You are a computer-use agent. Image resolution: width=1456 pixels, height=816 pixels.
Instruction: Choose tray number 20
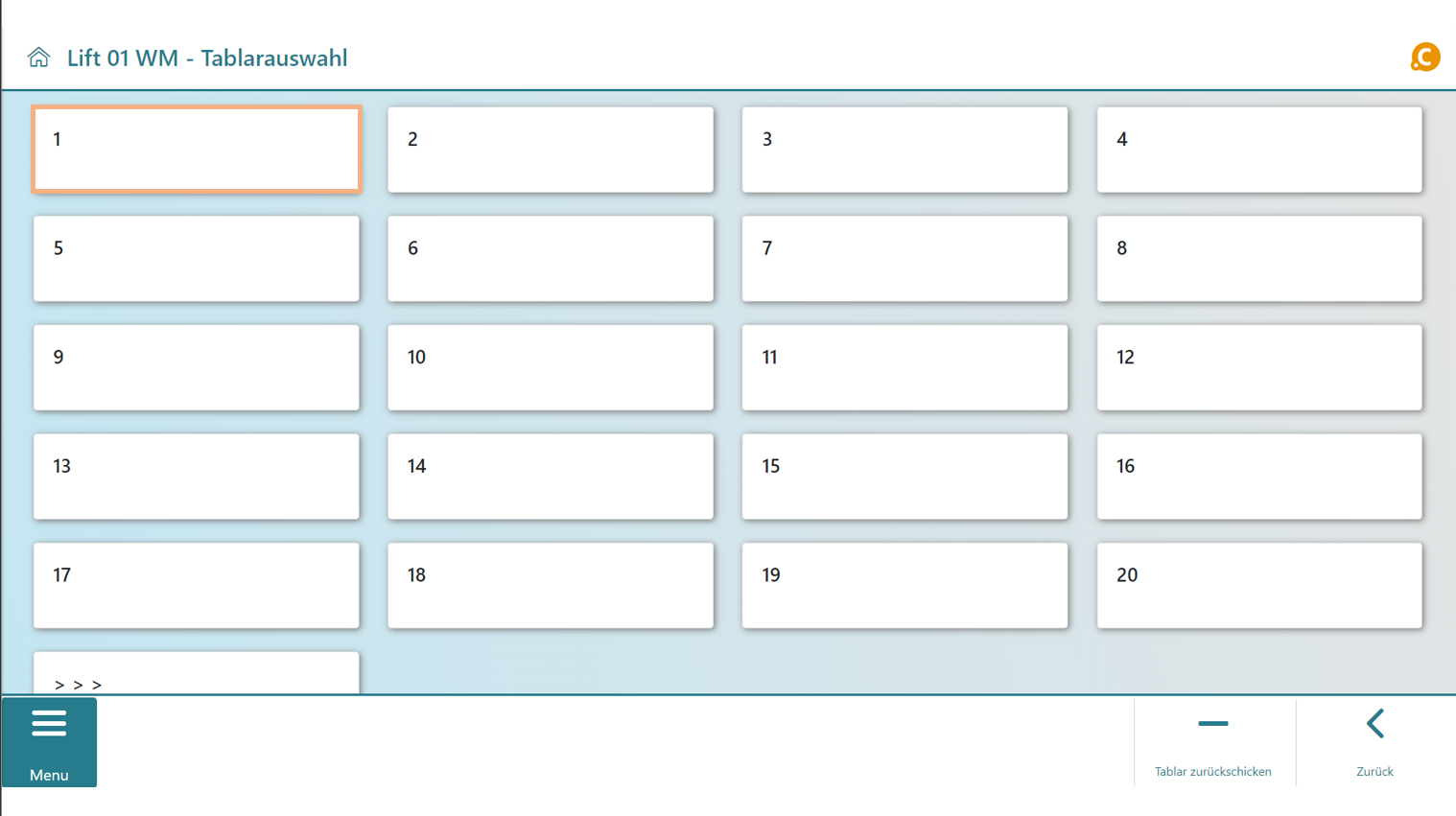(x=1259, y=586)
